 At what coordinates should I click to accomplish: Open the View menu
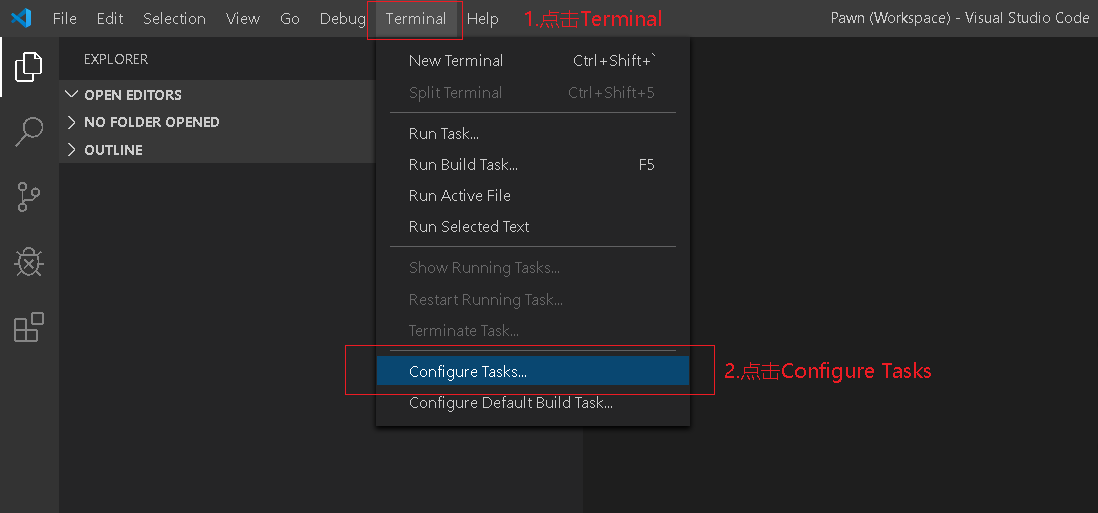[x=243, y=19]
